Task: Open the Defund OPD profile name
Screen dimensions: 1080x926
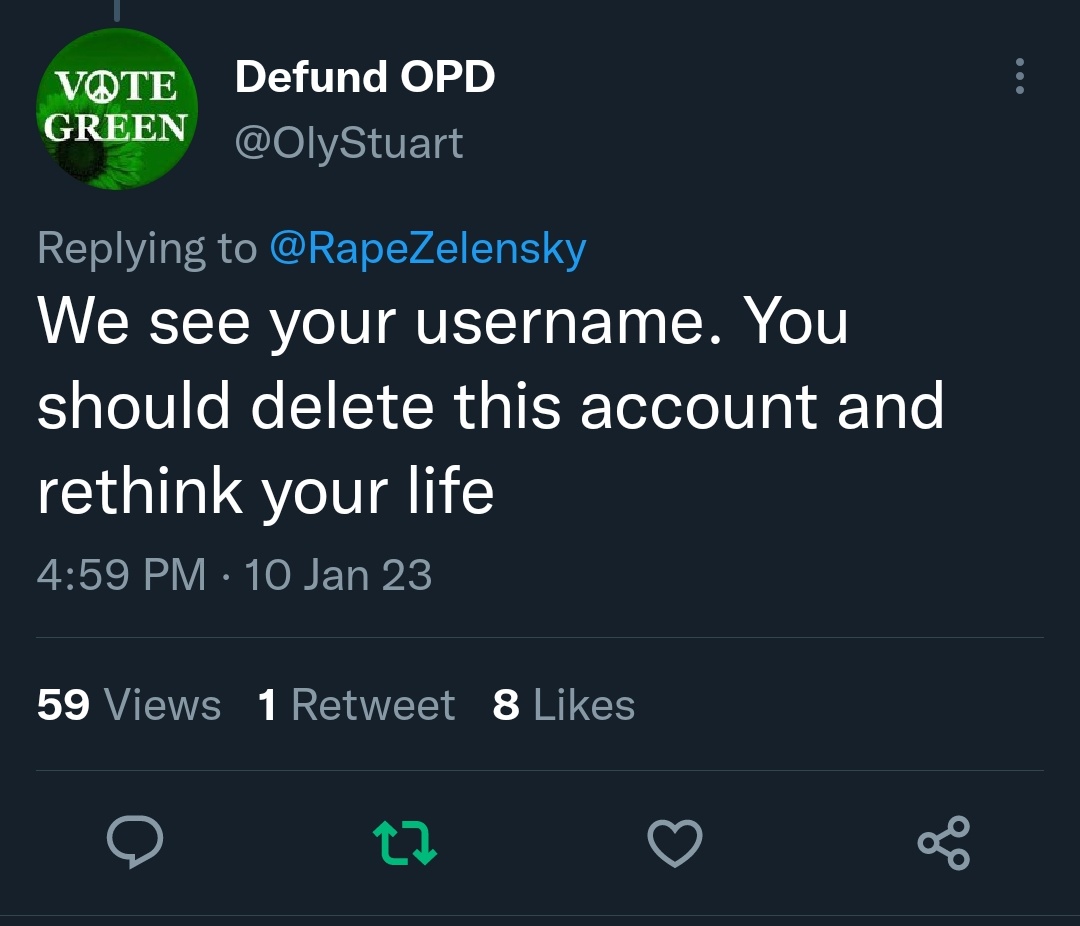Action: click(x=365, y=77)
